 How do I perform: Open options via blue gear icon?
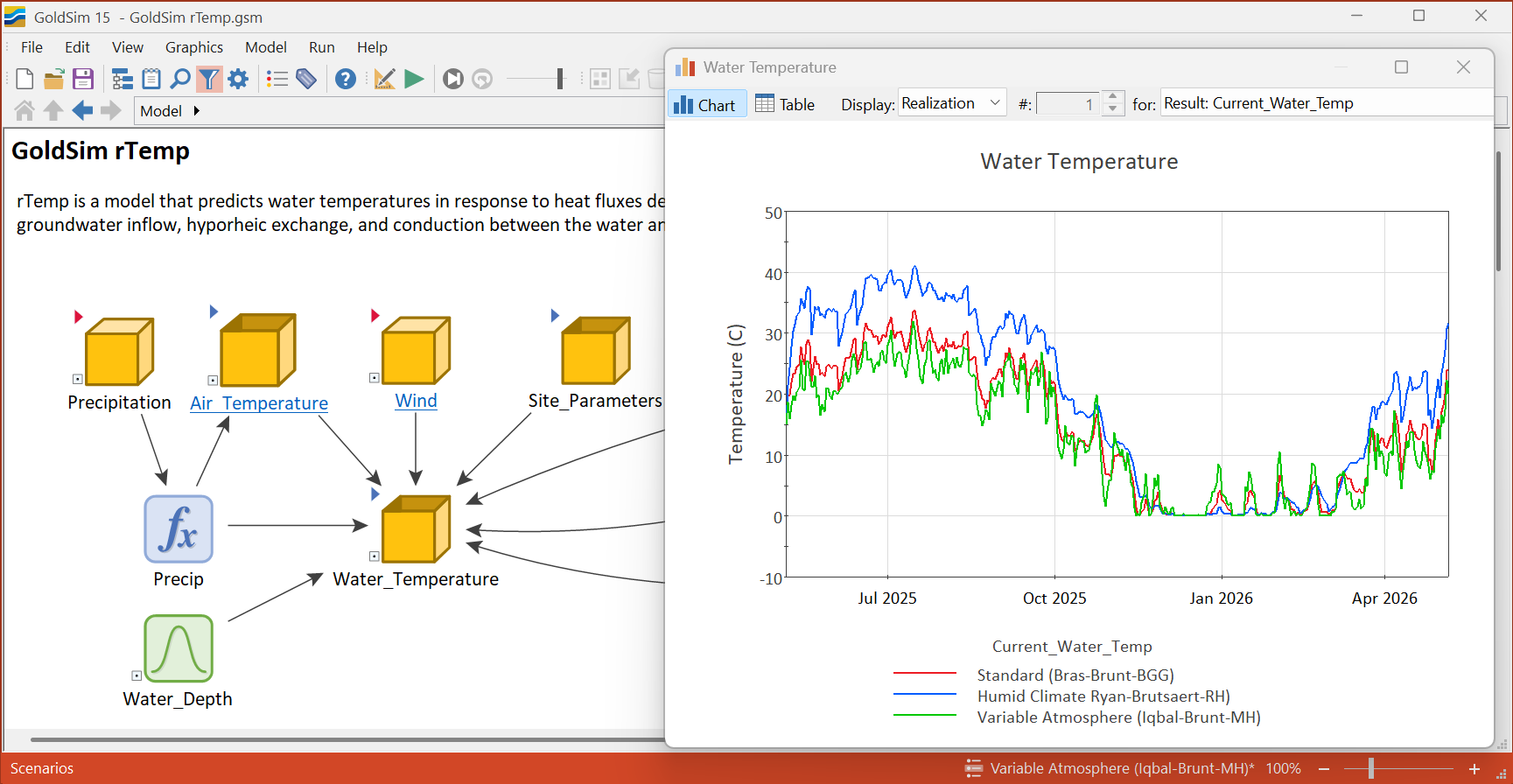pyautogui.click(x=238, y=79)
